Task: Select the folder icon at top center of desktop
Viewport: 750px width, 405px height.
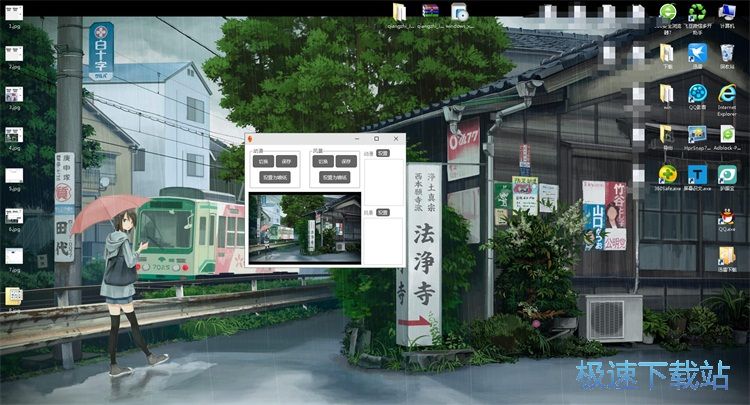Action: click(399, 14)
